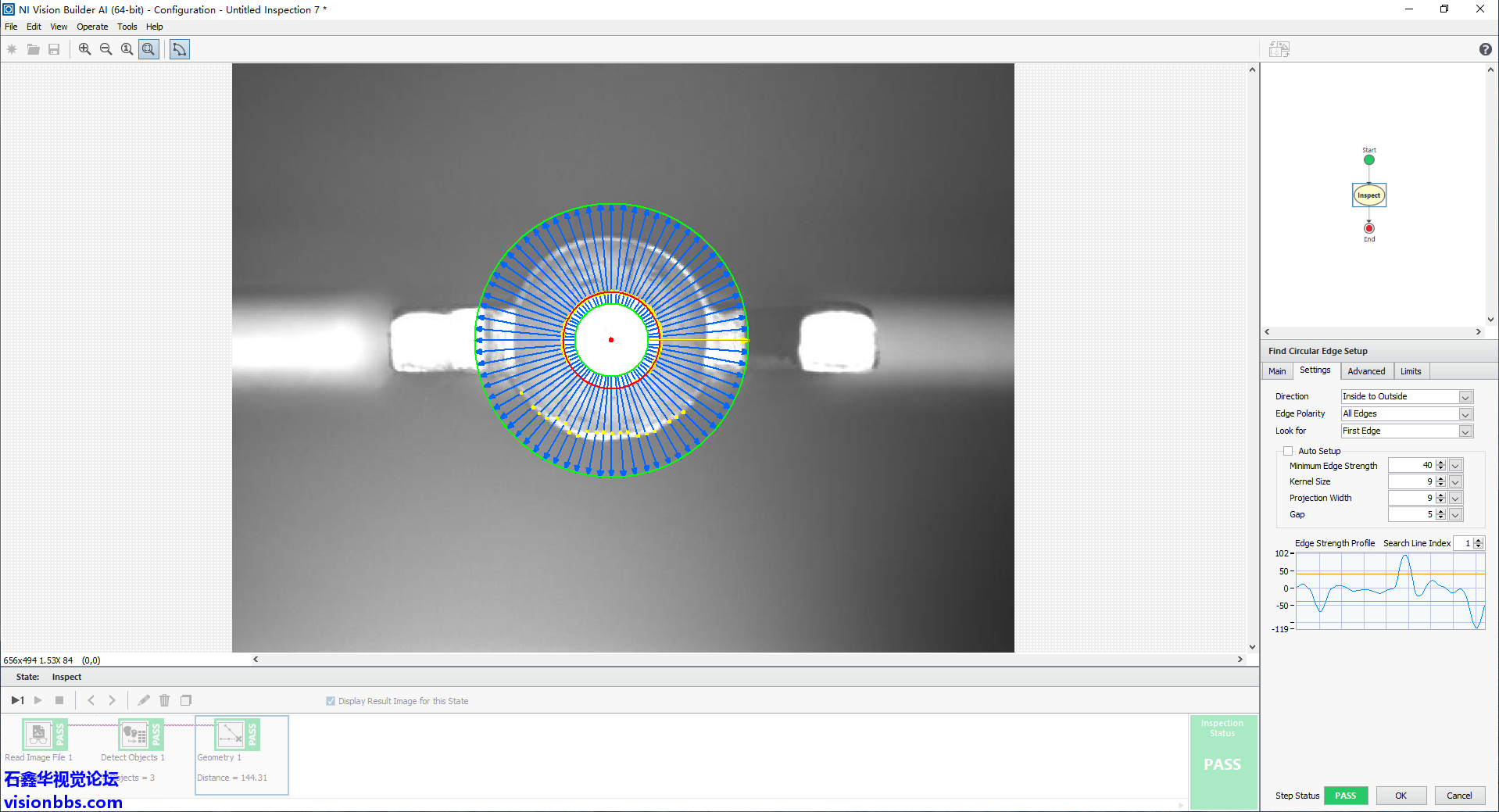Click the Projection Width value field
The image size is (1499, 812).
pyautogui.click(x=1411, y=499)
